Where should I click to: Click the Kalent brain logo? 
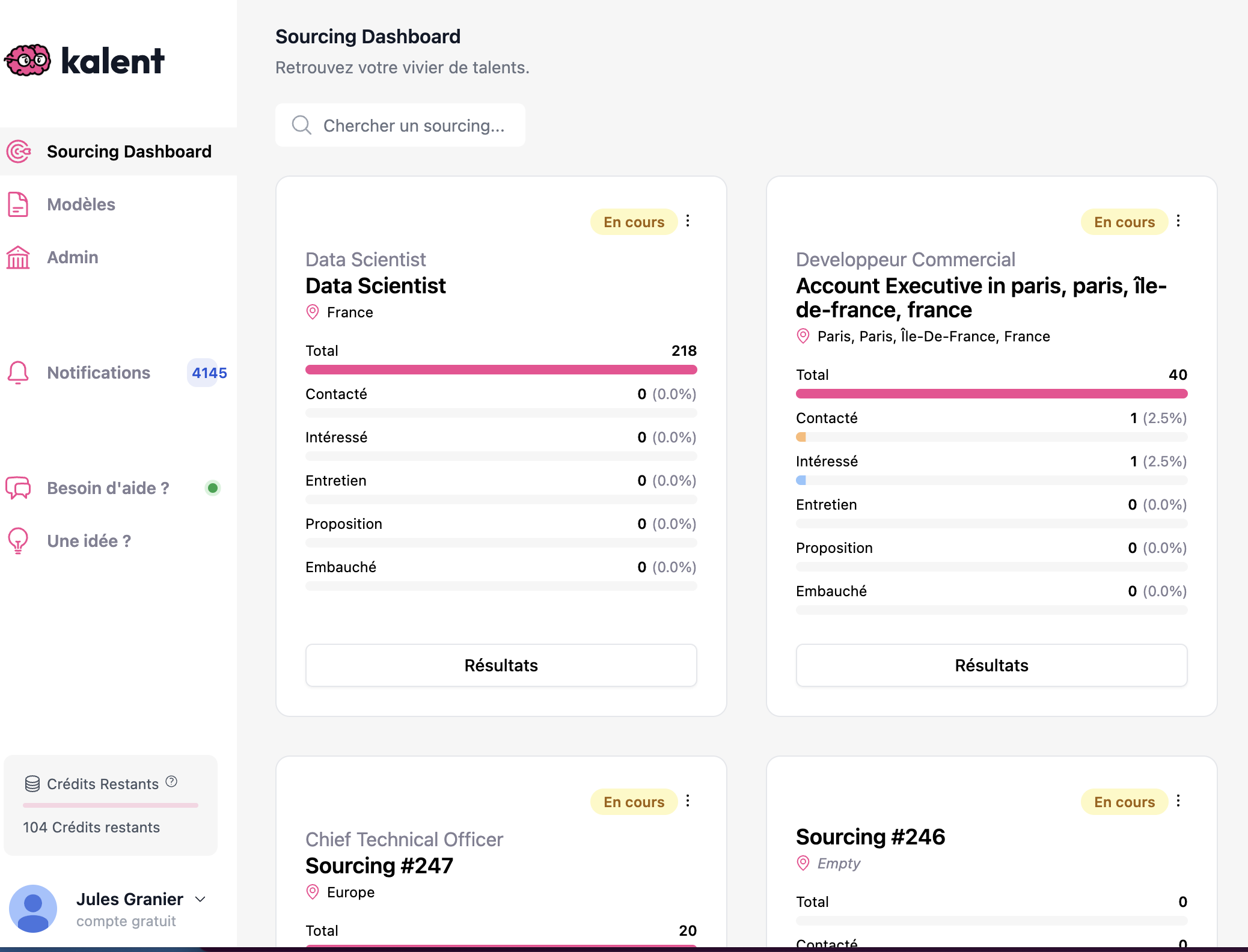tap(28, 60)
